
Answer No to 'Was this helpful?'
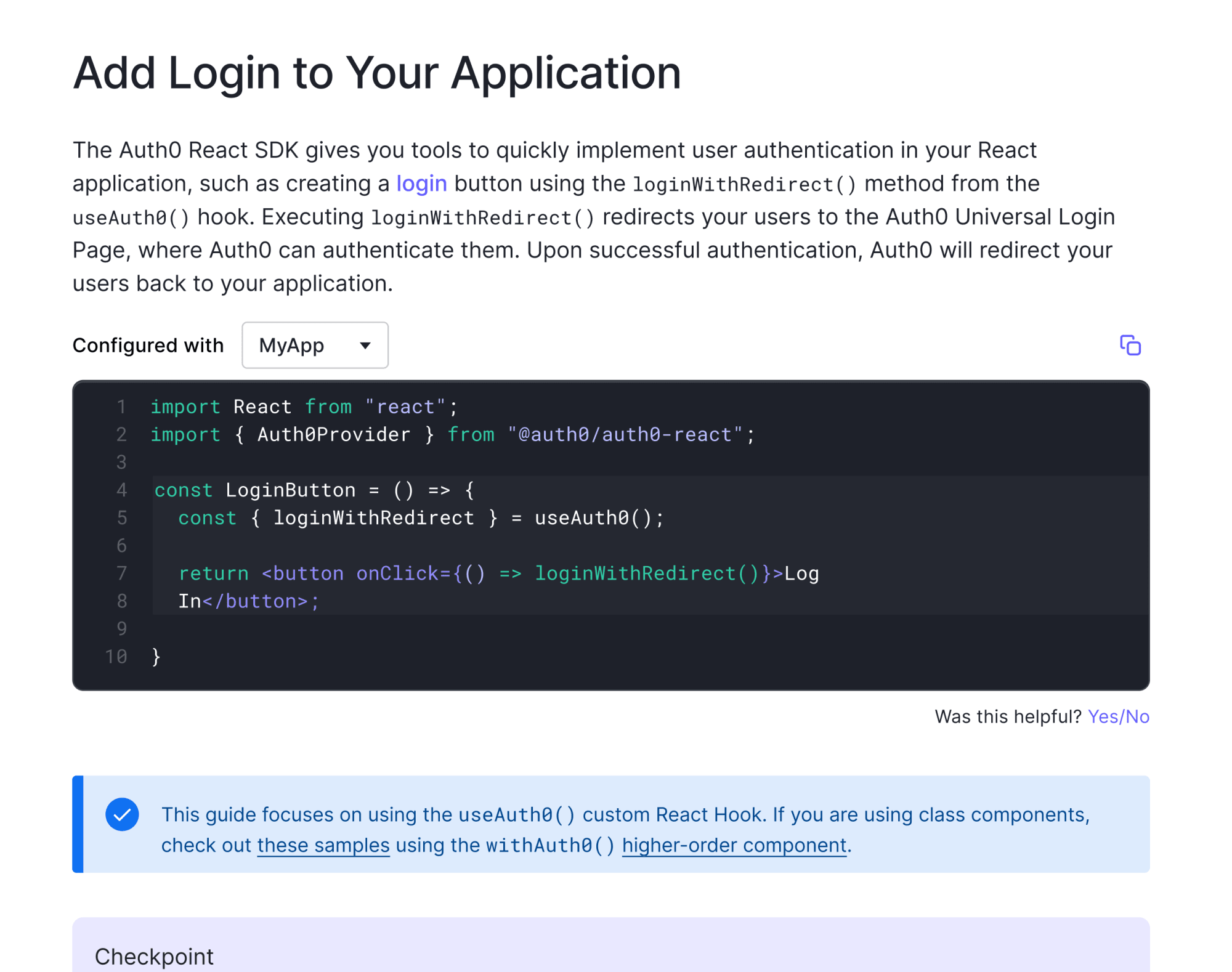pyautogui.click(x=1137, y=716)
